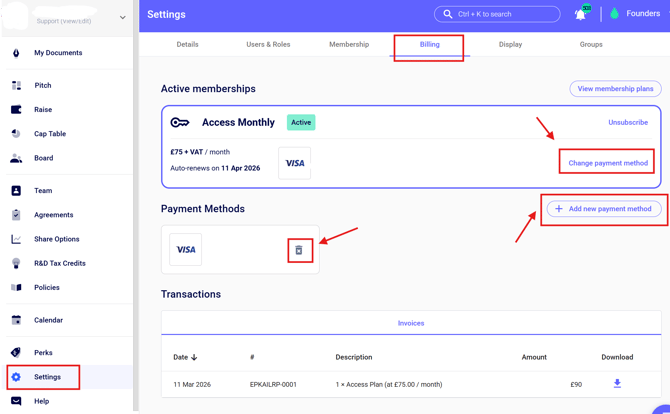Click the key icon beside Access Monthly
This screenshot has height=414, width=670.
(179, 123)
